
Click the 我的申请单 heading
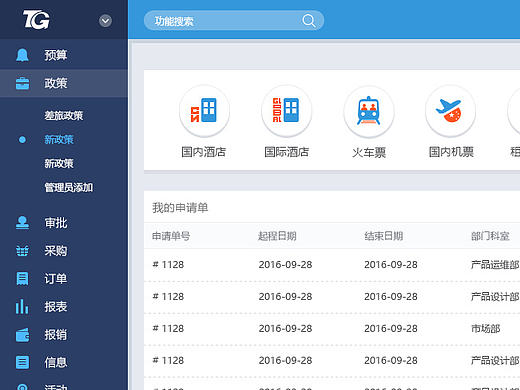click(x=180, y=208)
